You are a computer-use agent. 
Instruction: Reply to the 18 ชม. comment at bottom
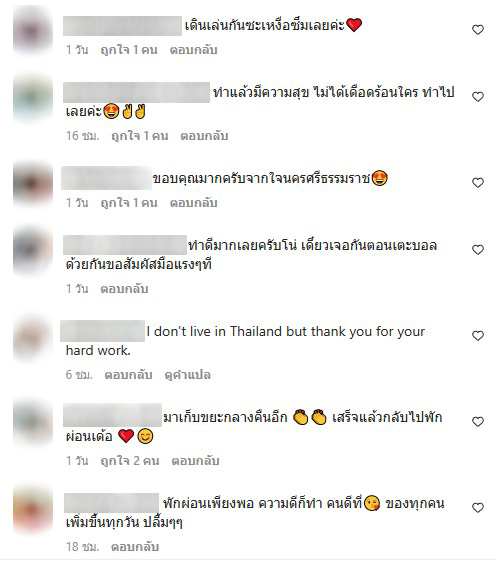(x=135, y=547)
